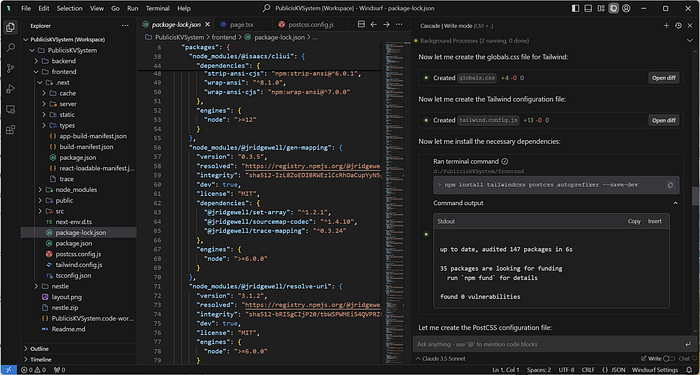Open the Terminal menu
This screenshot has width=700, height=375.
click(x=158, y=8)
